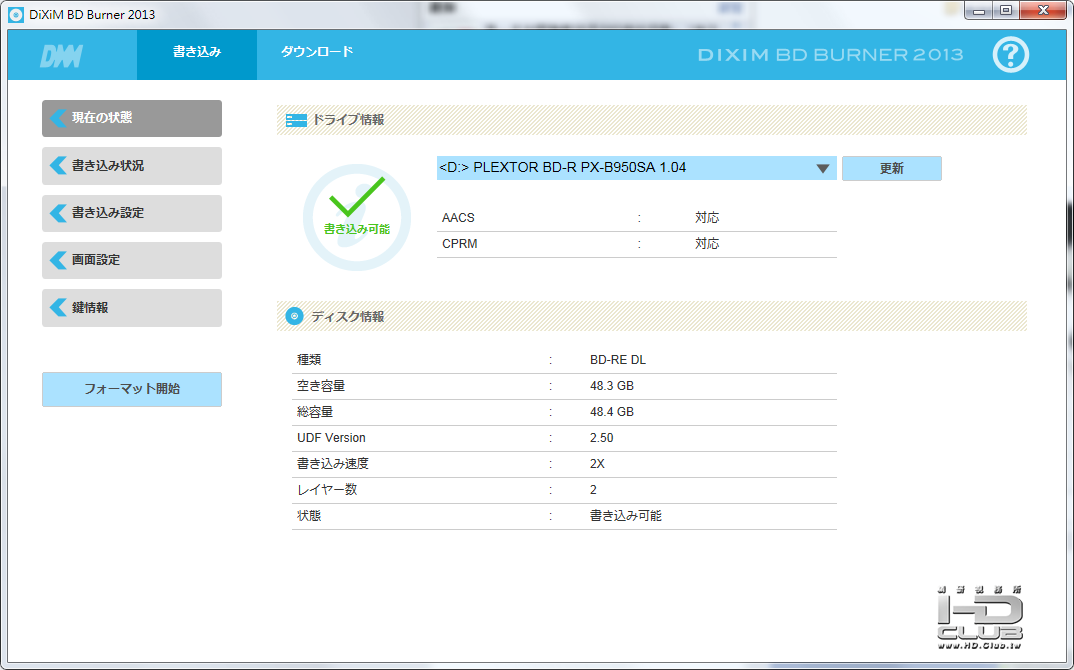Click the AACS 対応 value
Screen dimensions: 1074x670
707,218
